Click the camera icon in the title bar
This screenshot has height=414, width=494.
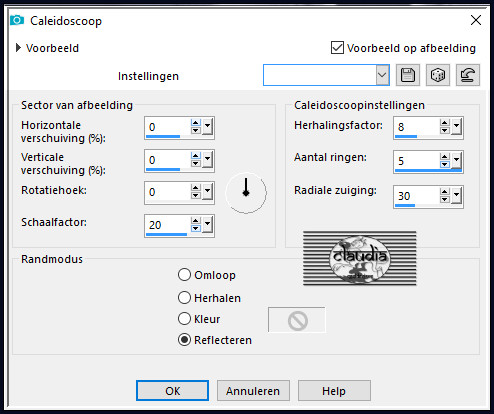point(17,21)
